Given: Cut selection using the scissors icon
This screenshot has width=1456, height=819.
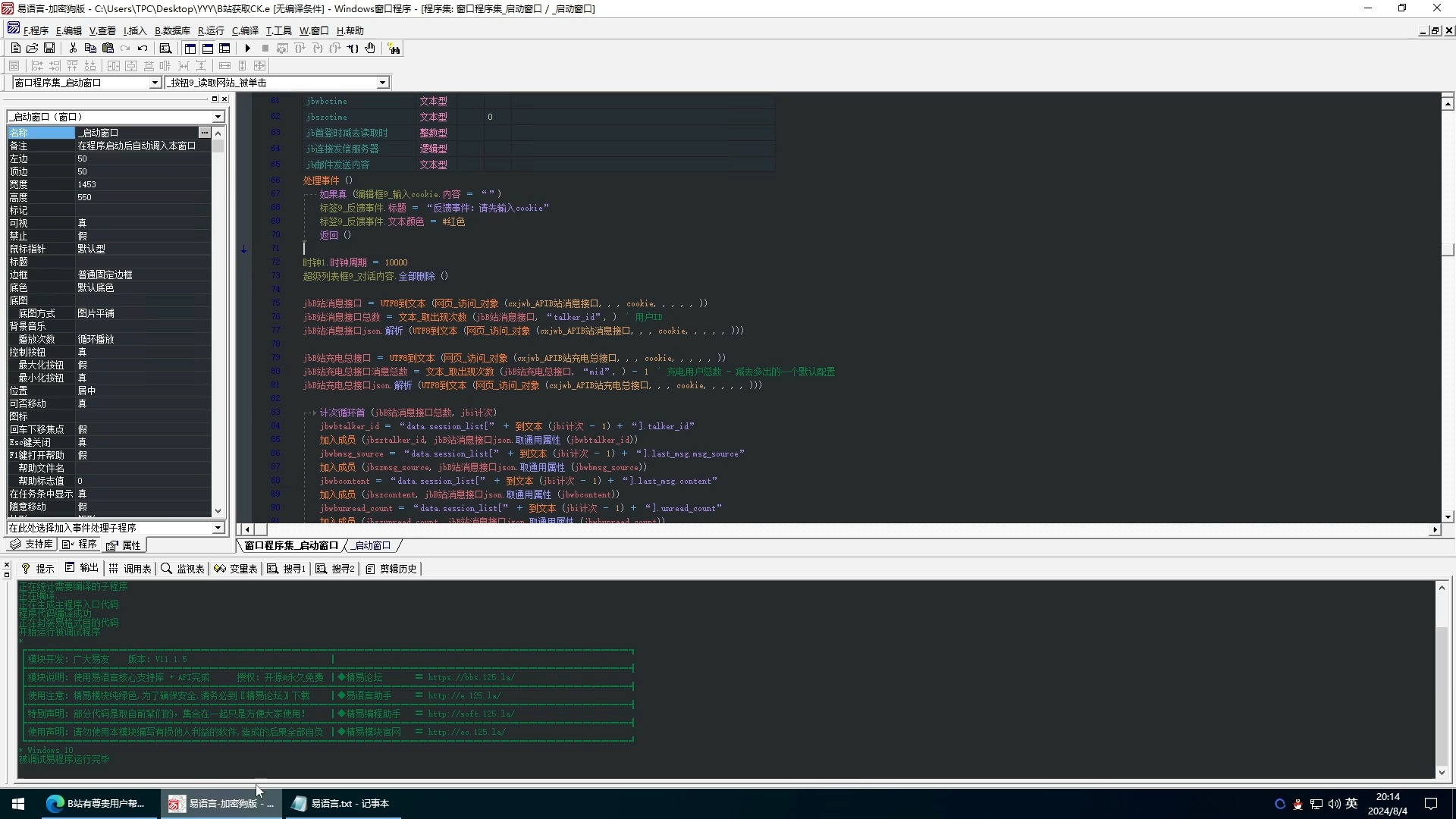Looking at the screenshot, I should pos(73,49).
